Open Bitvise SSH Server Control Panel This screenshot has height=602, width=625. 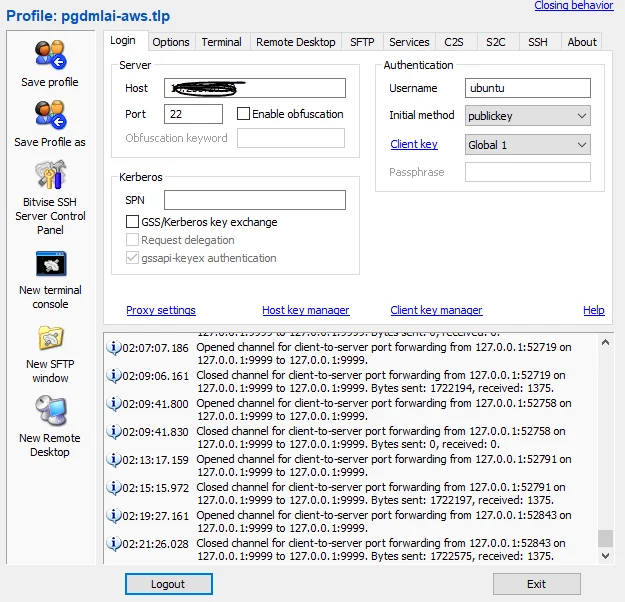pos(50,176)
